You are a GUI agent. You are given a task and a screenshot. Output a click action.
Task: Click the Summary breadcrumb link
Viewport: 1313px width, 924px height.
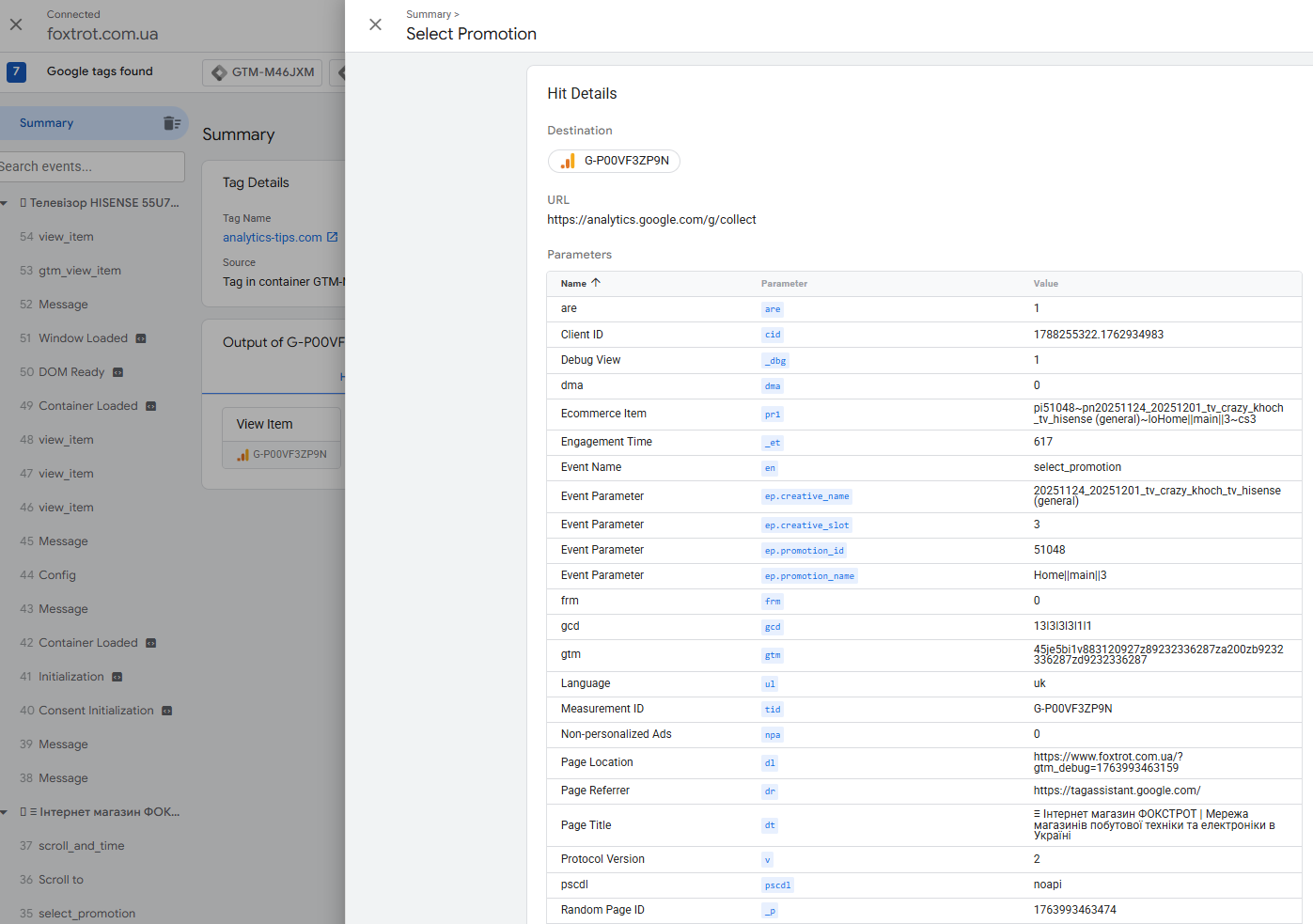point(429,14)
